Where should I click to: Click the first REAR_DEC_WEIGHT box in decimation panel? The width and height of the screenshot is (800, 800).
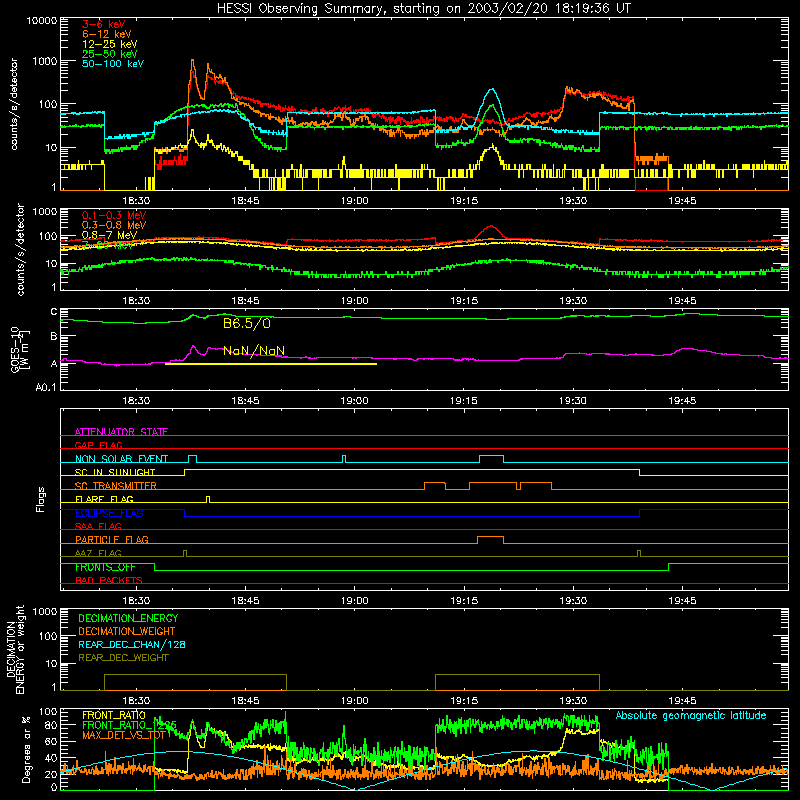[195, 682]
